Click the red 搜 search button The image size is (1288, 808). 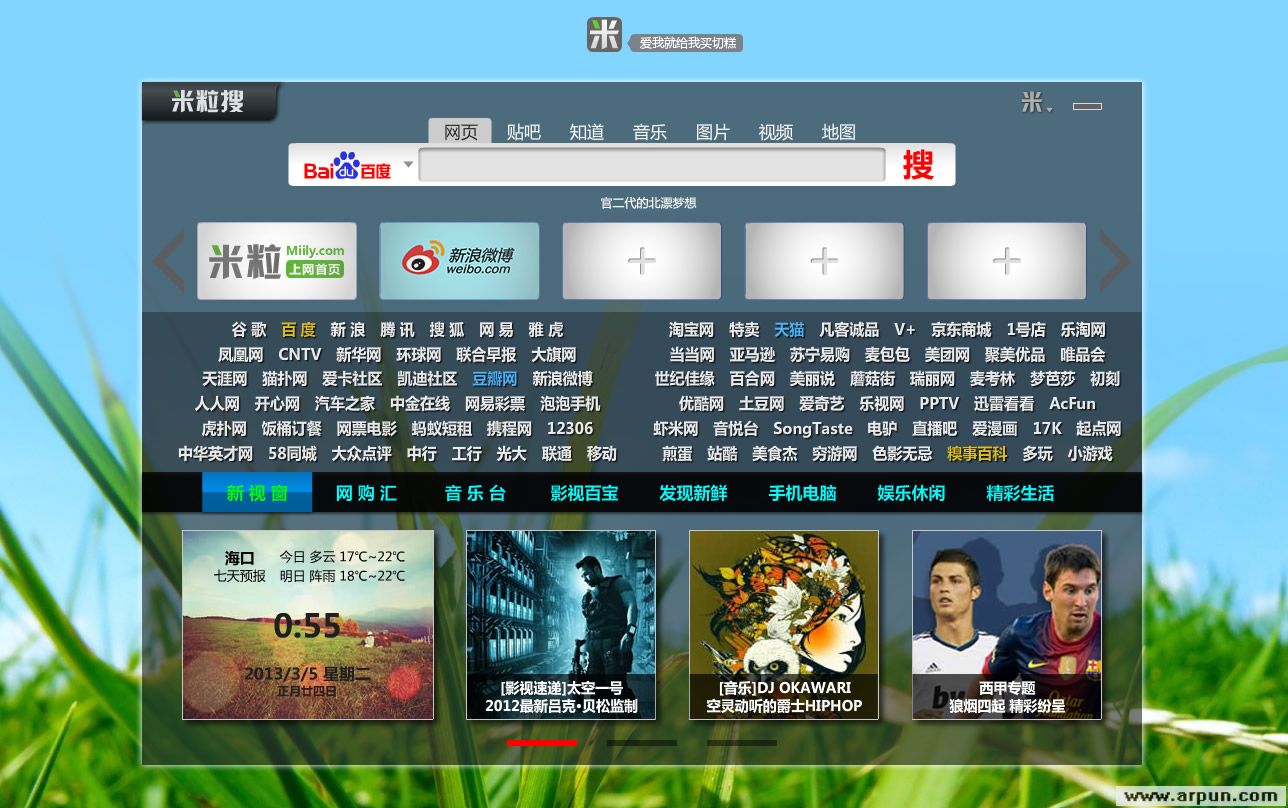click(918, 165)
